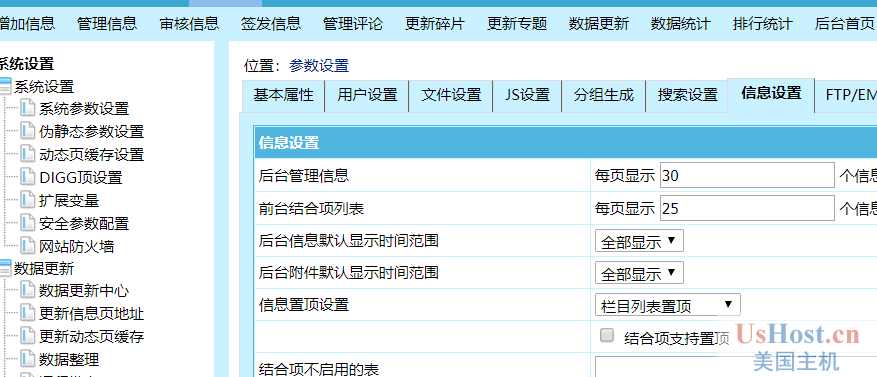
Task: Open the 信息置顶设置 dropdown showing 栏目列表置顶
Action: [x=668, y=305]
